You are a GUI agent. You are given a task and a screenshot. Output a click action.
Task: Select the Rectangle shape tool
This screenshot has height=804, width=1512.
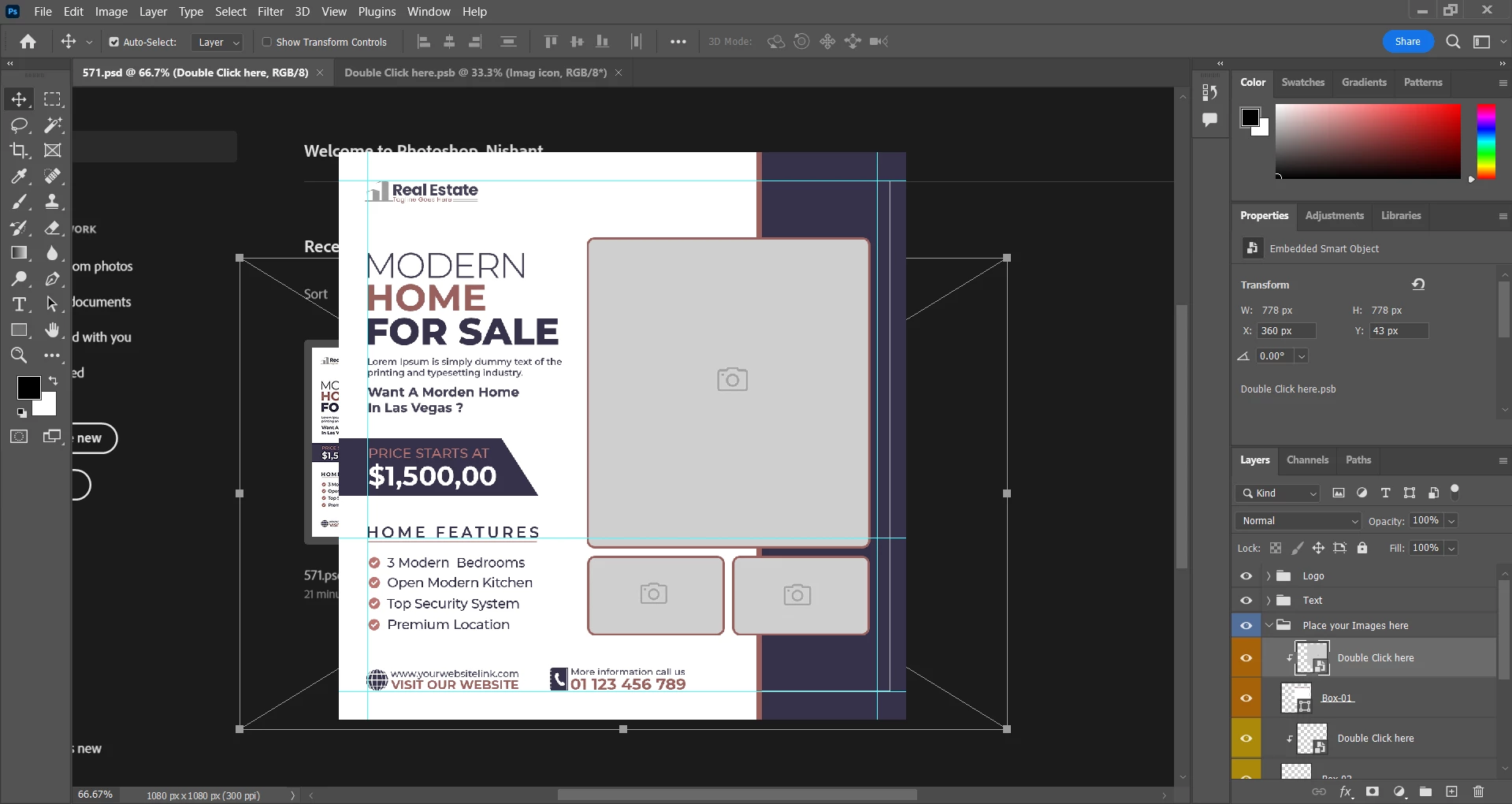[x=19, y=329]
